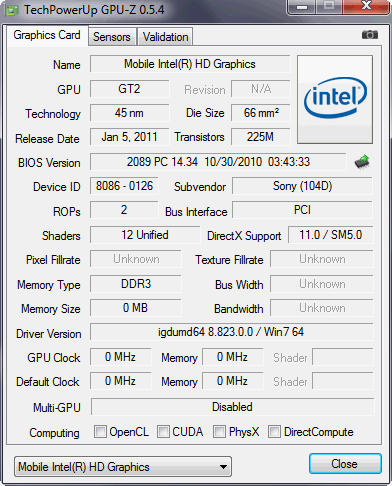392x486 pixels.
Task: Toggle the PhysX checkbox
Action: click(219, 431)
